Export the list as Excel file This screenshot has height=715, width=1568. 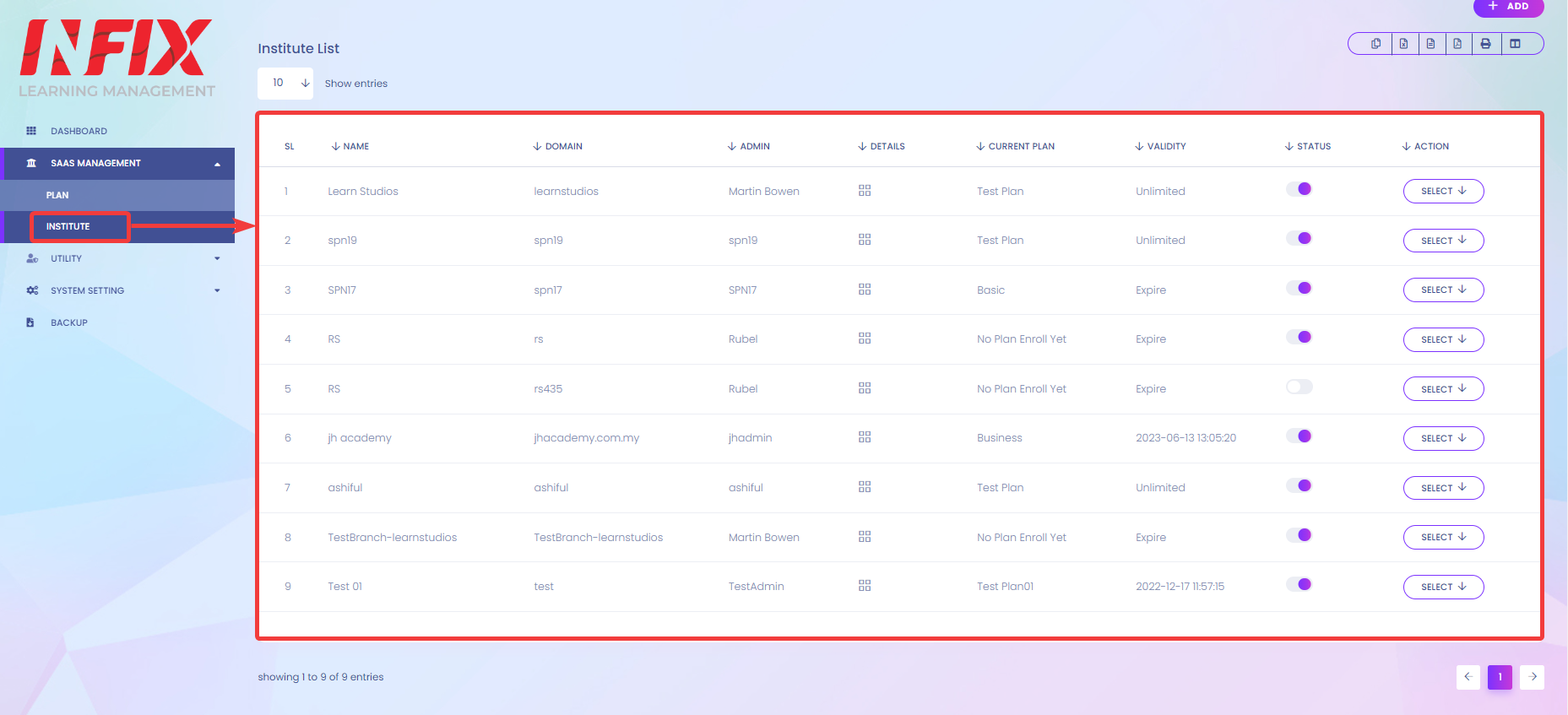[x=1403, y=44]
